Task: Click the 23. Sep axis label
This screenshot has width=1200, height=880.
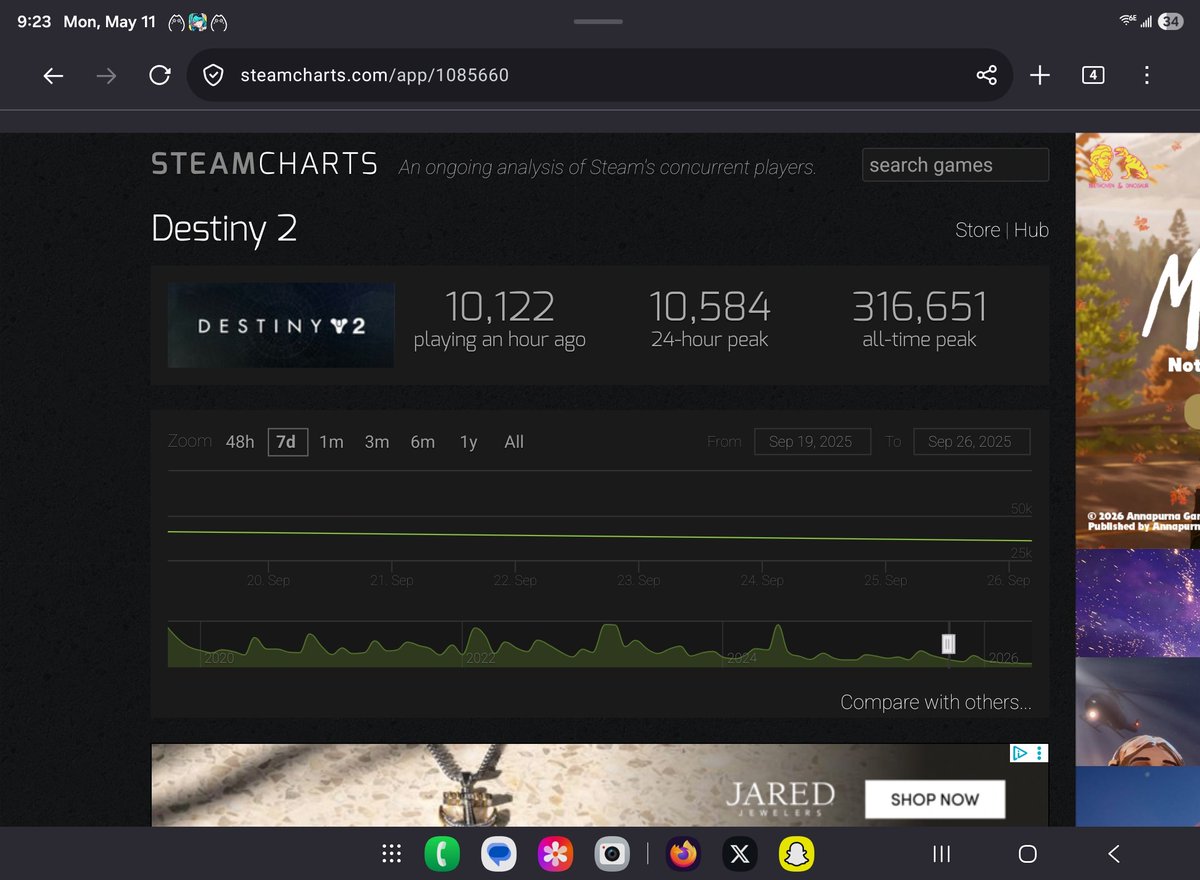Action: click(639, 580)
